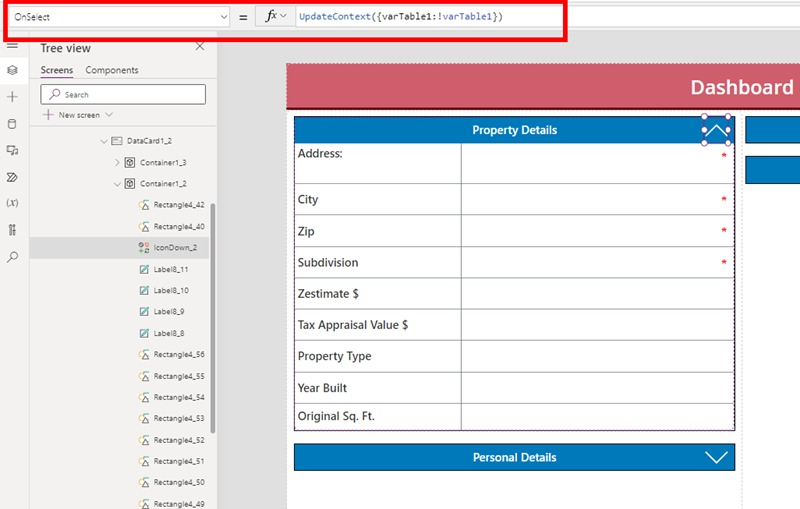The height and width of the screenshot is (509, 800).
Task: Select Rectangle4_56 in tree view
Action: [179, 354]
